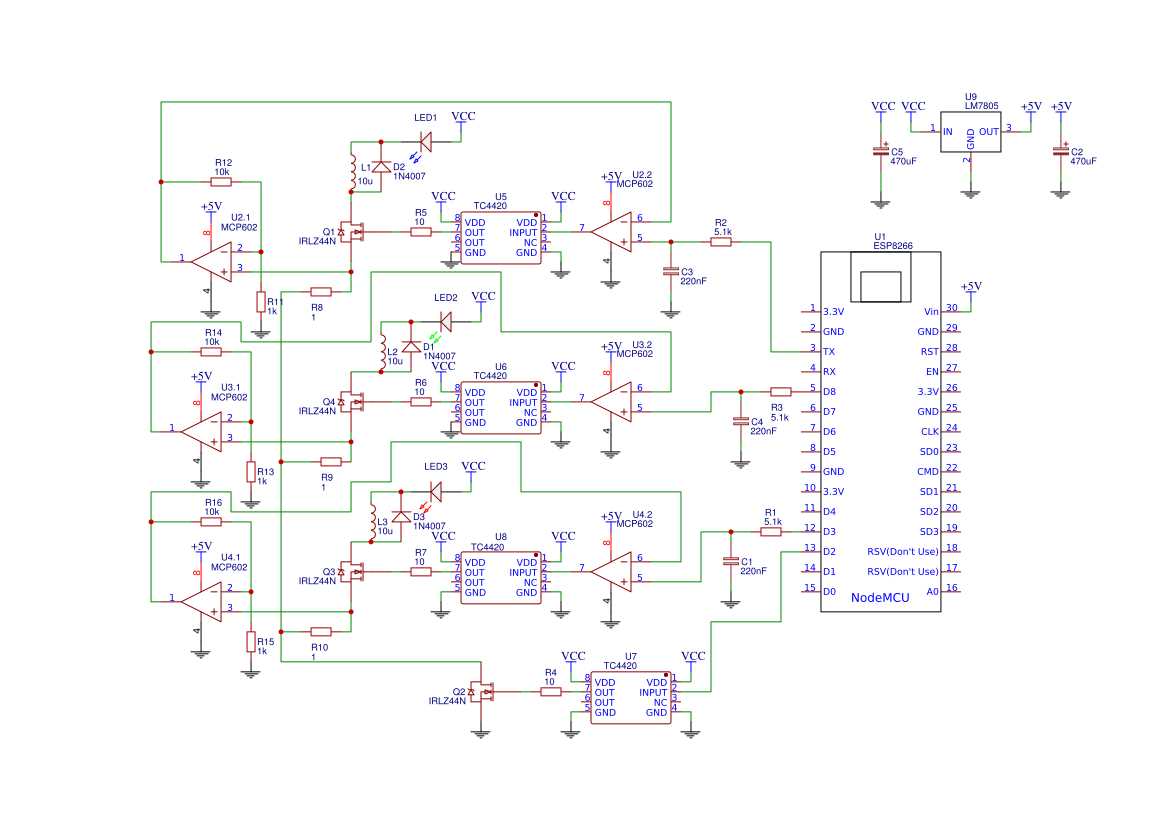Click the TX pin label on NodeMCU
The width and height of the screenshot is (1172, 829).
pos(829,351)
